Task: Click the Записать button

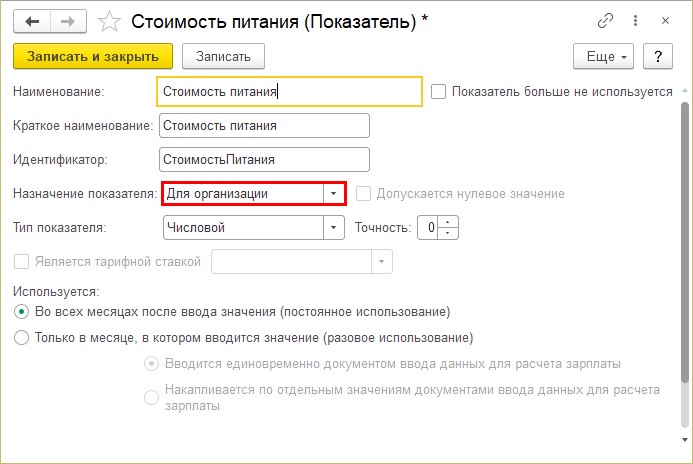Action: (x=223, y=56)
